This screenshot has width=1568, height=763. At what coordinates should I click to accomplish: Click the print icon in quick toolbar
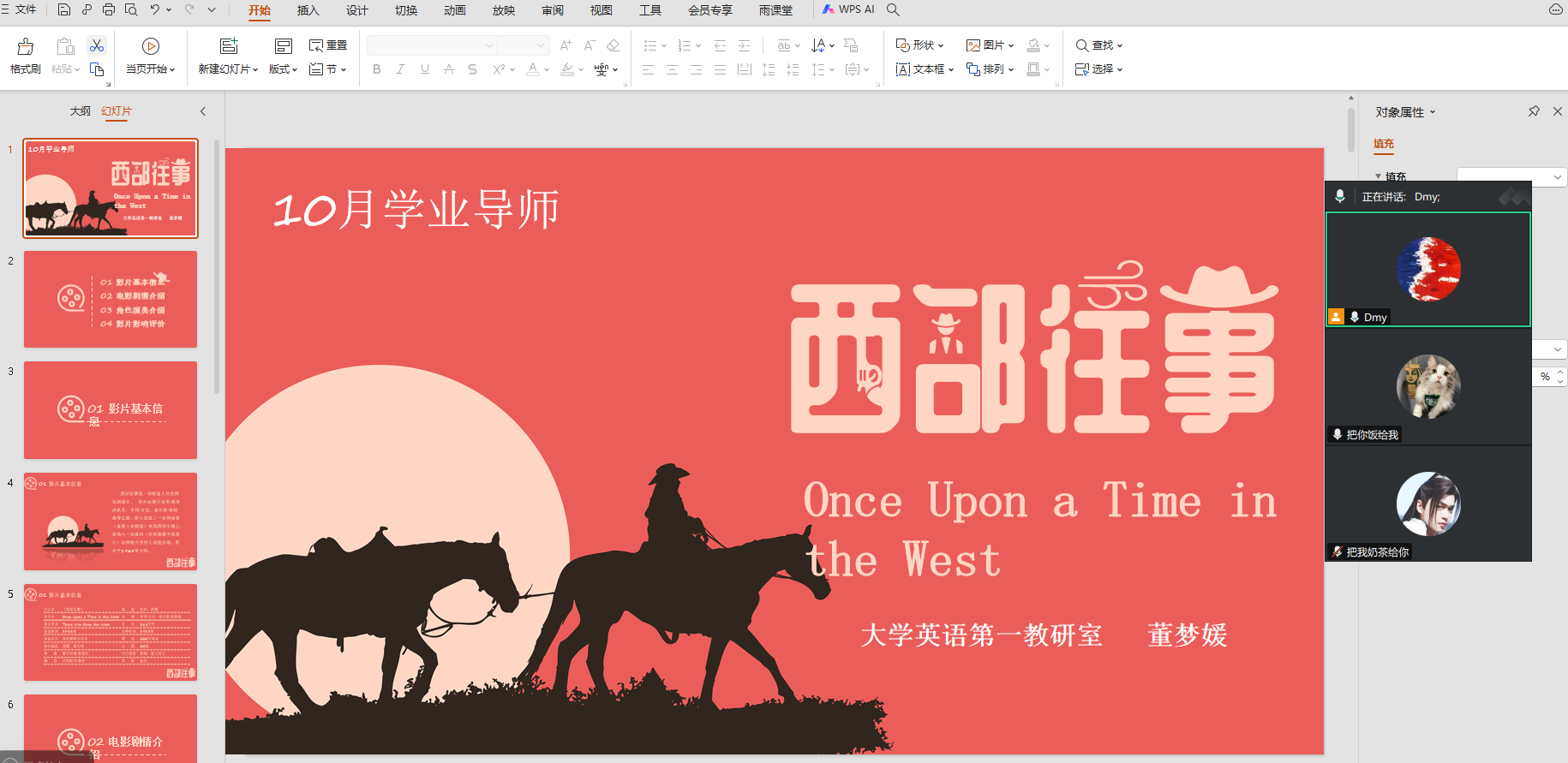coord(109,9)
